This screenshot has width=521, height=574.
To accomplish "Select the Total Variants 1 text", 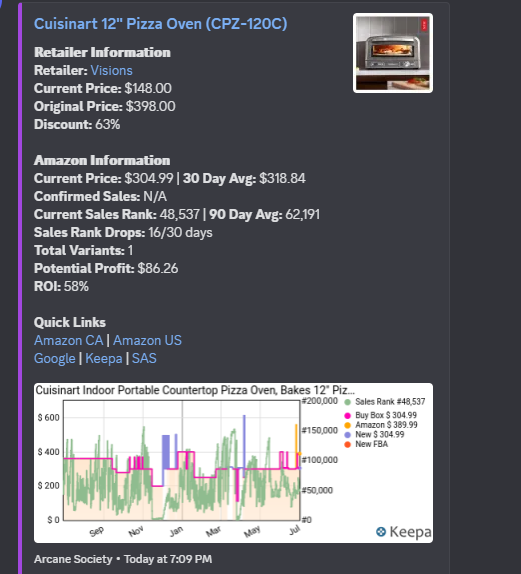I will tap(83, 250).
